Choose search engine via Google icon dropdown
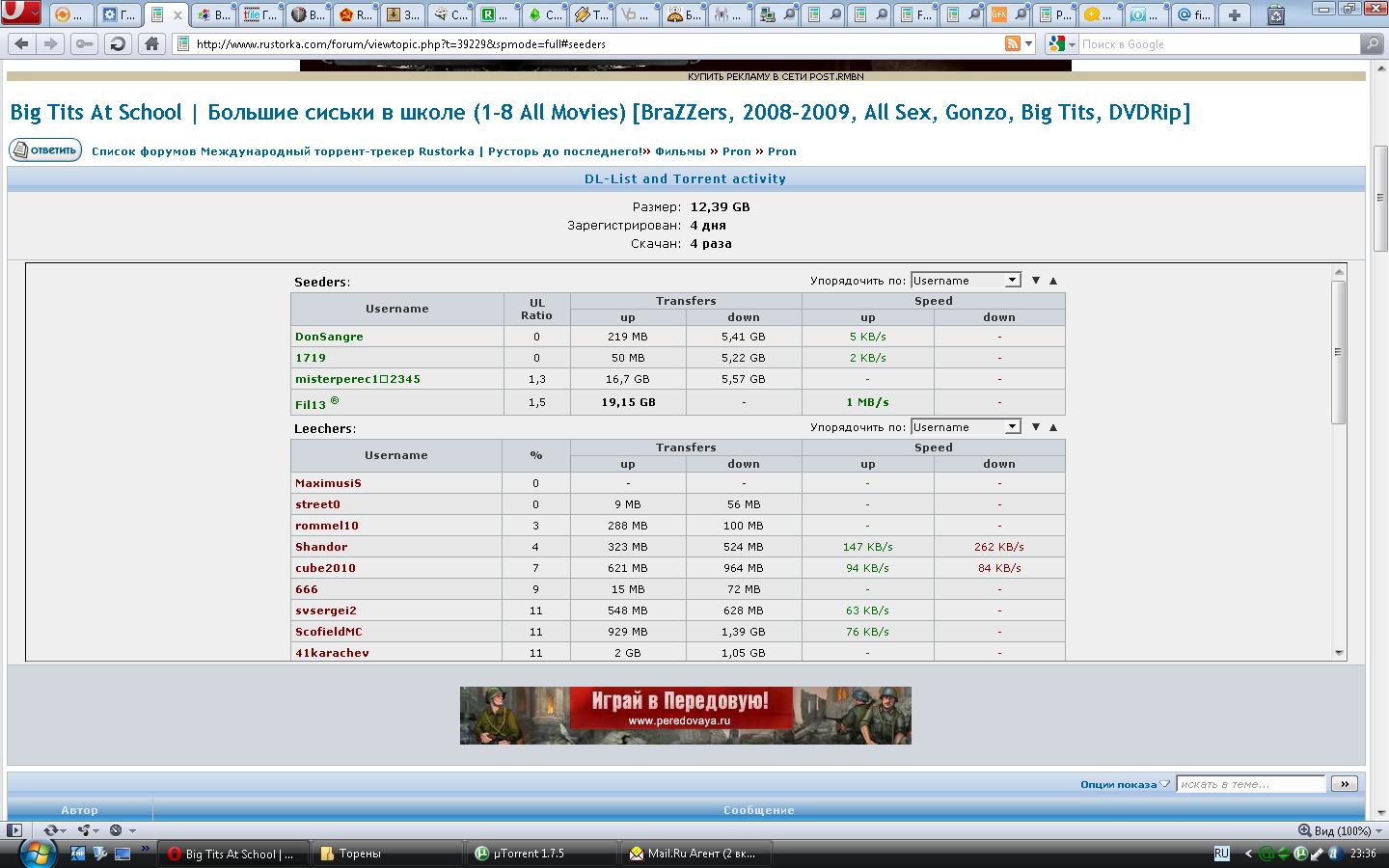 (x=1062, y=43)
